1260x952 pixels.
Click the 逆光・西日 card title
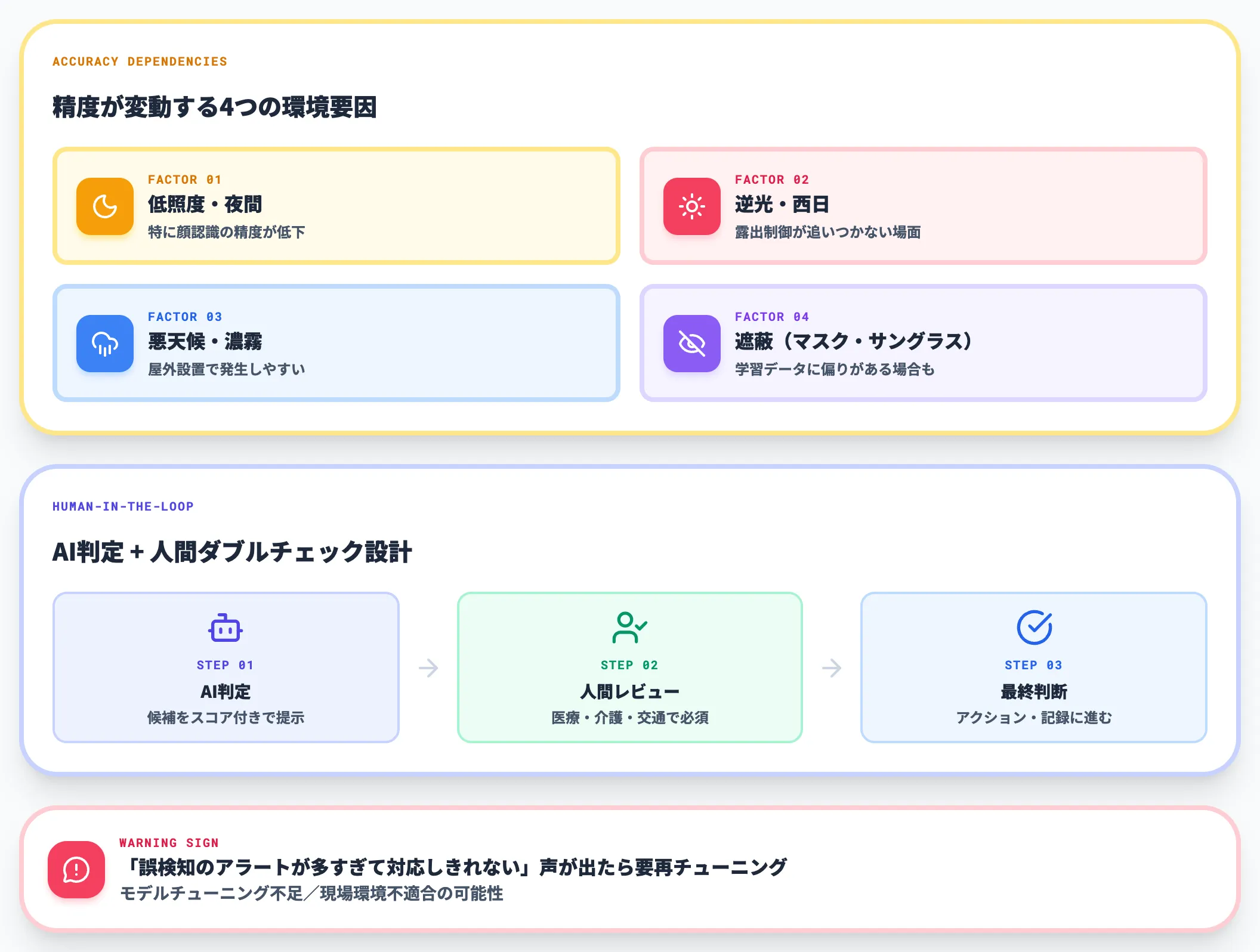(x=782, y=205)
